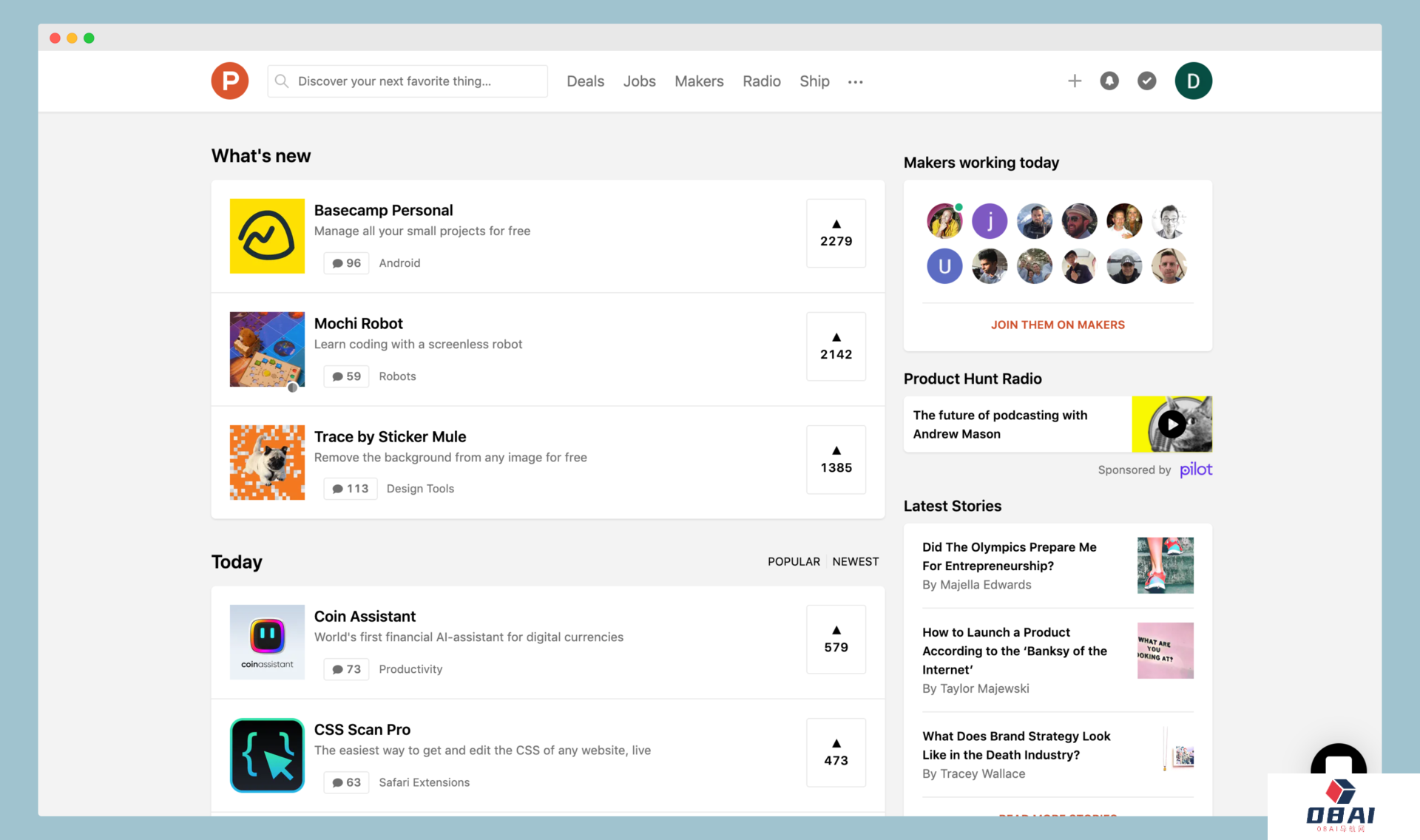Click the maker avatar with green online dot
This screenshot has height=840, width=1420.
(x=944, y=221)
